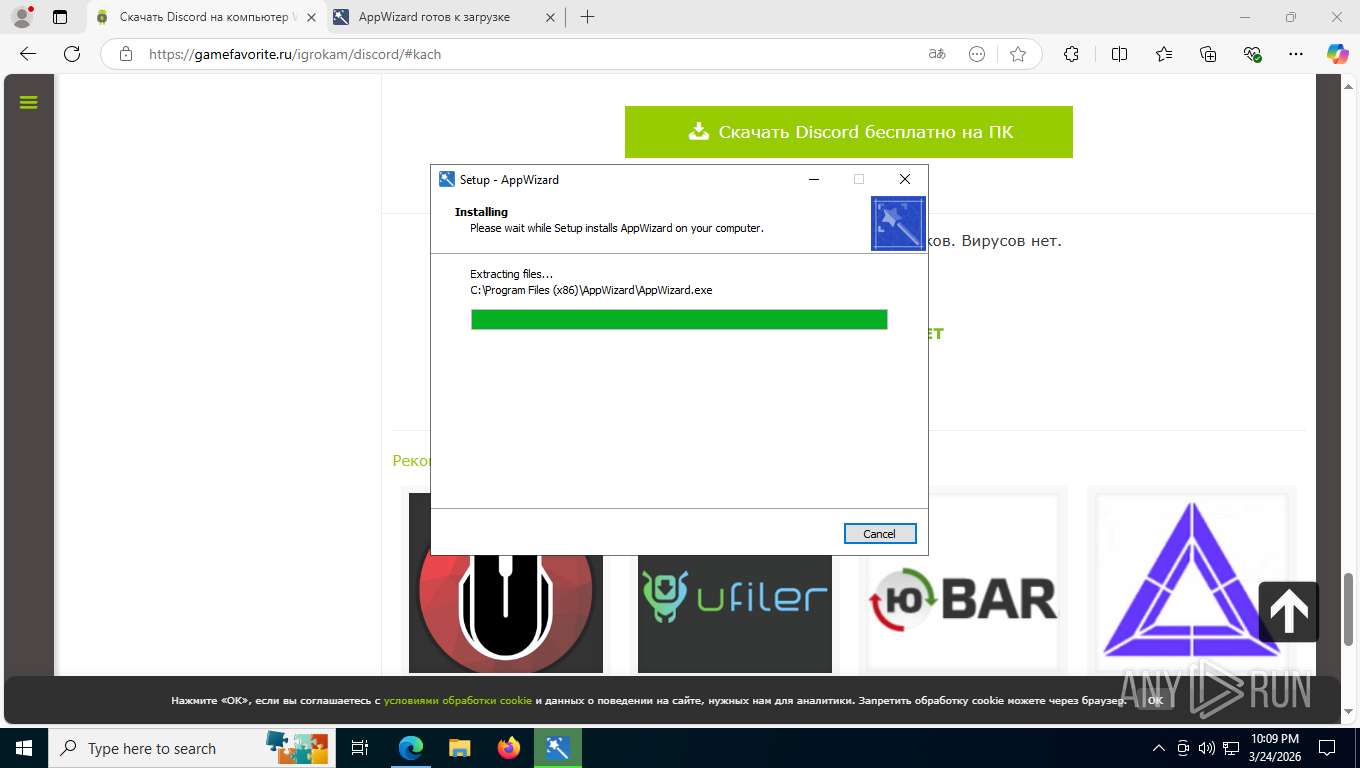View site information lock icon
The width and height of the screenshot is (1360, 768).
(x=126, y=54)
